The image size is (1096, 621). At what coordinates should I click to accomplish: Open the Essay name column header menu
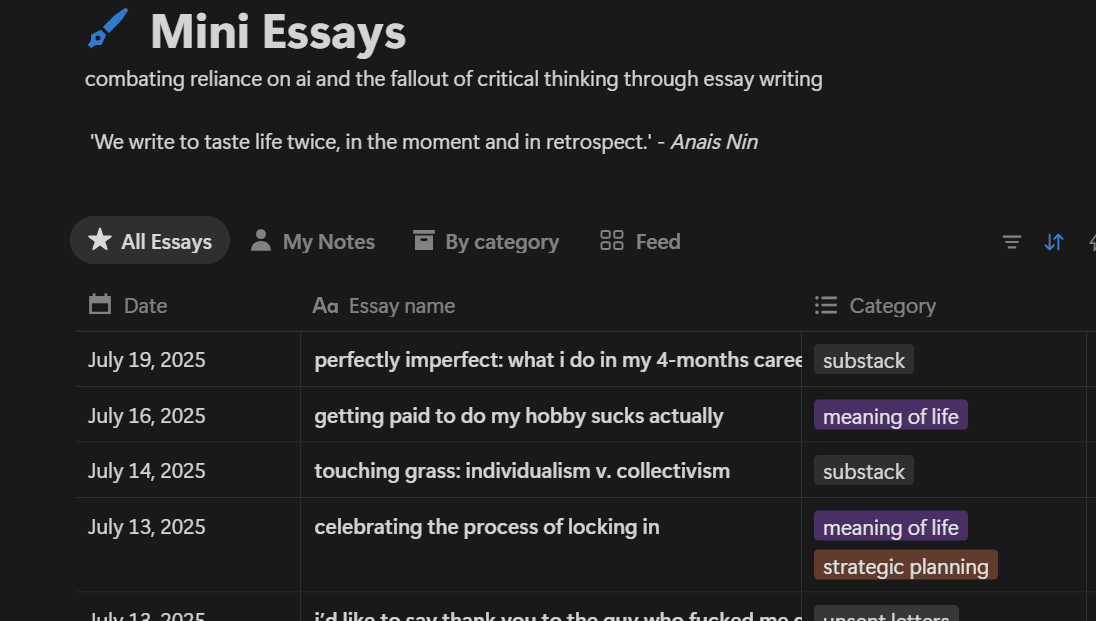[x=551, y=306]
